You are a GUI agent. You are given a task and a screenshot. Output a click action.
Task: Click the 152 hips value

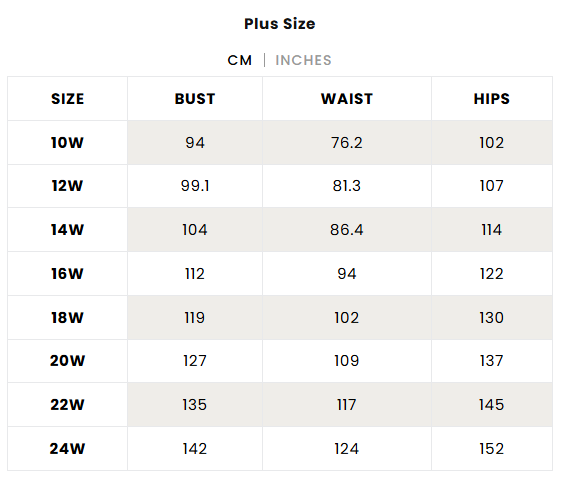click(491, 449)
